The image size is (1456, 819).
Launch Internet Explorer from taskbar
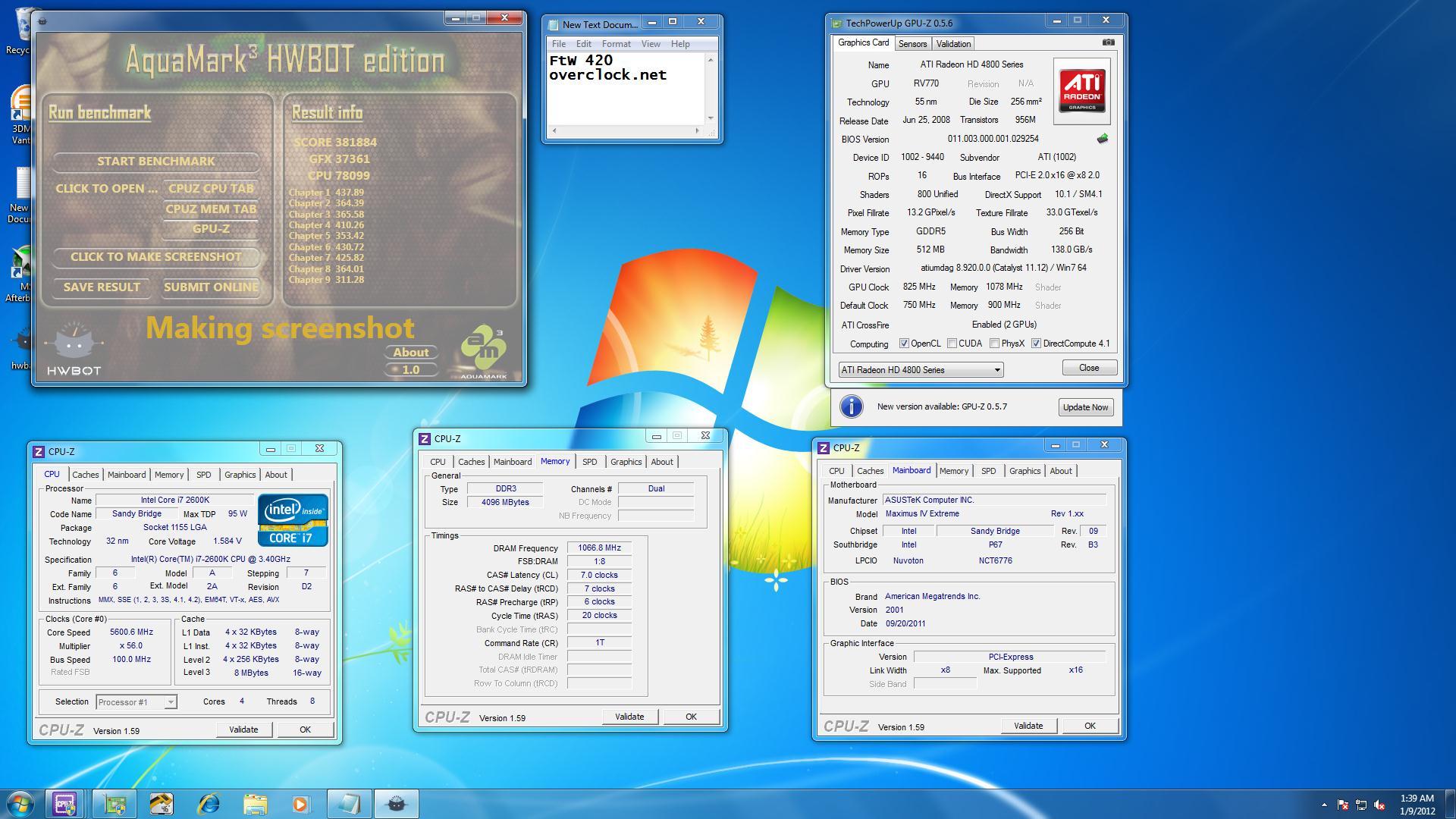(x=209, y=804)
